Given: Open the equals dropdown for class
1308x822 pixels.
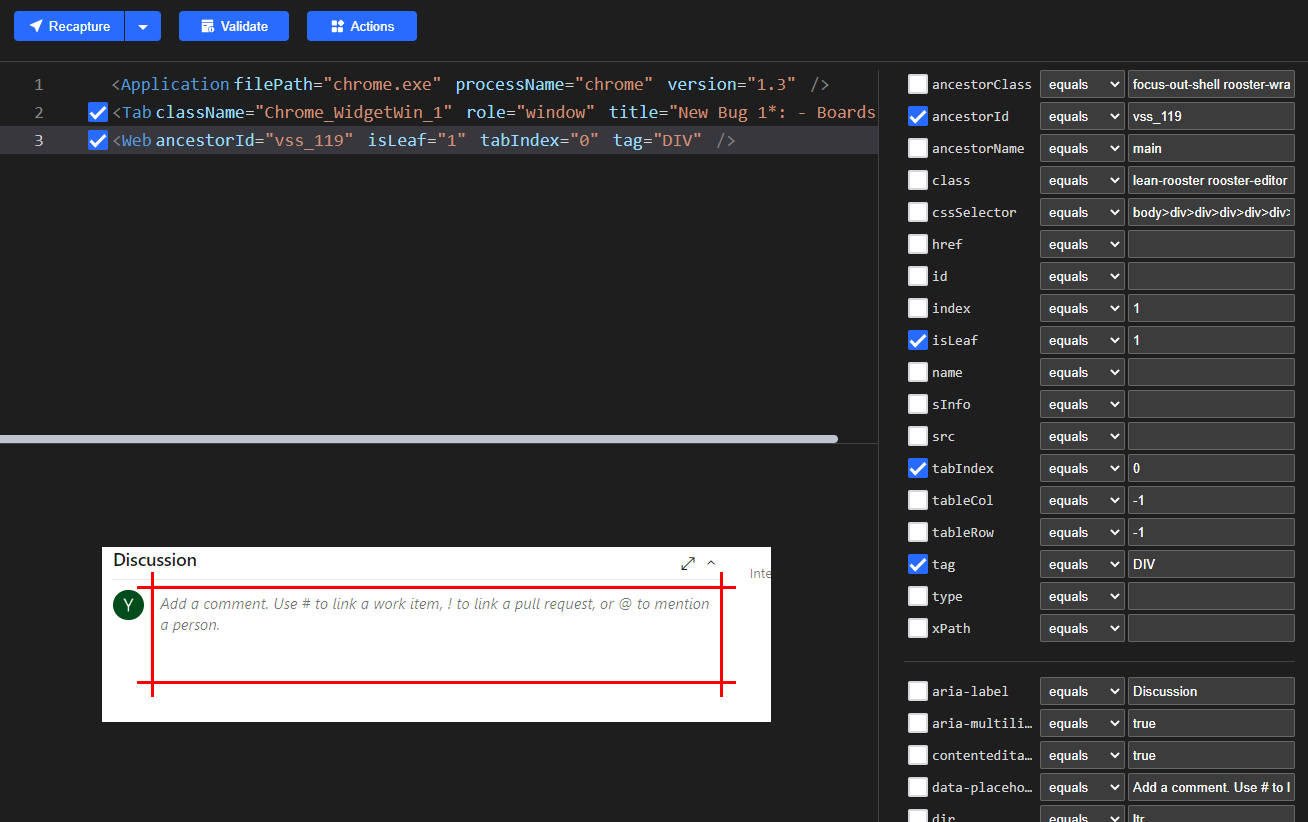Looking at the screenshot, I should tap(1082, 180).
